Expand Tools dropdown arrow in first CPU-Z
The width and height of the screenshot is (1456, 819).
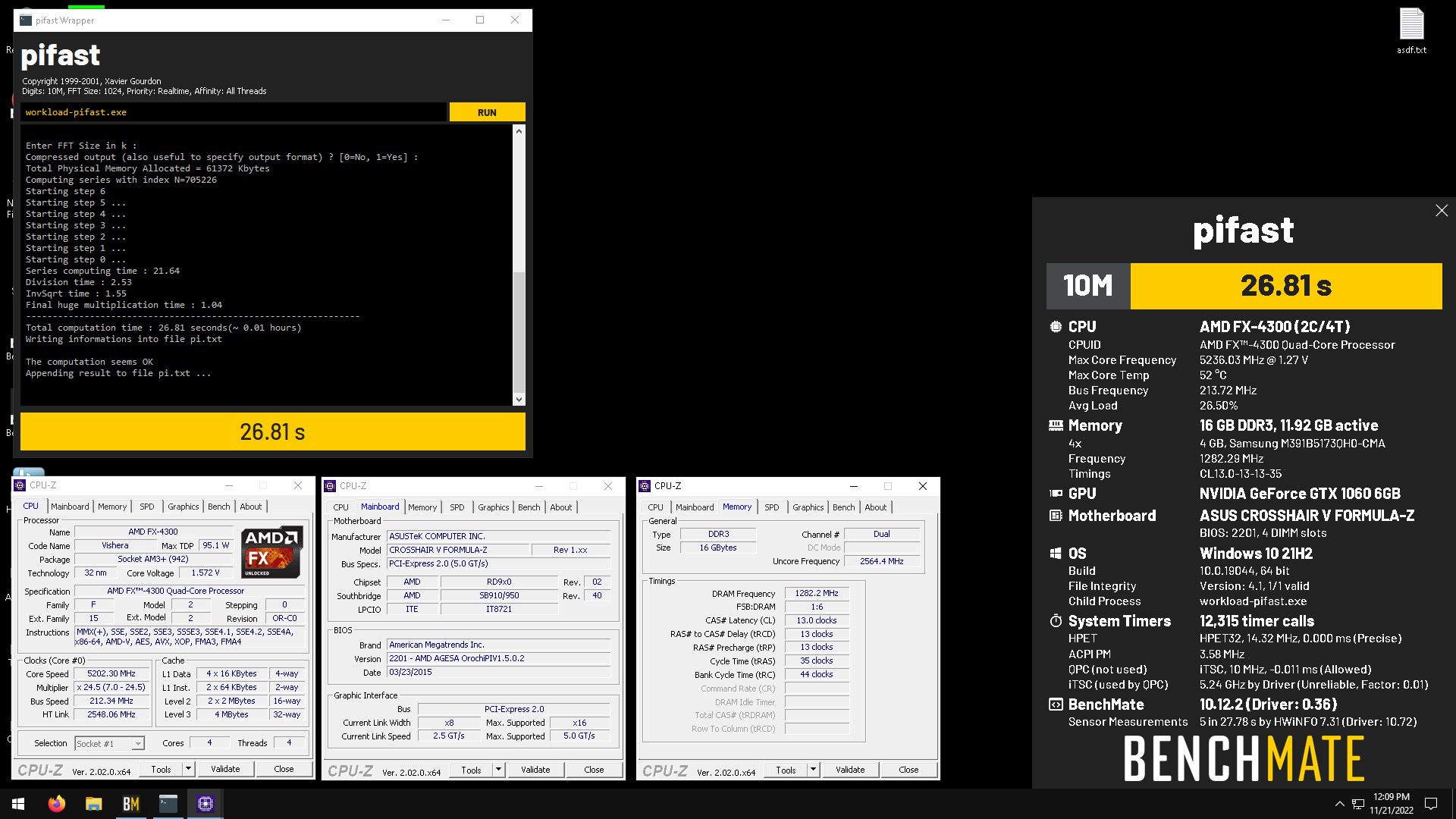188,769
